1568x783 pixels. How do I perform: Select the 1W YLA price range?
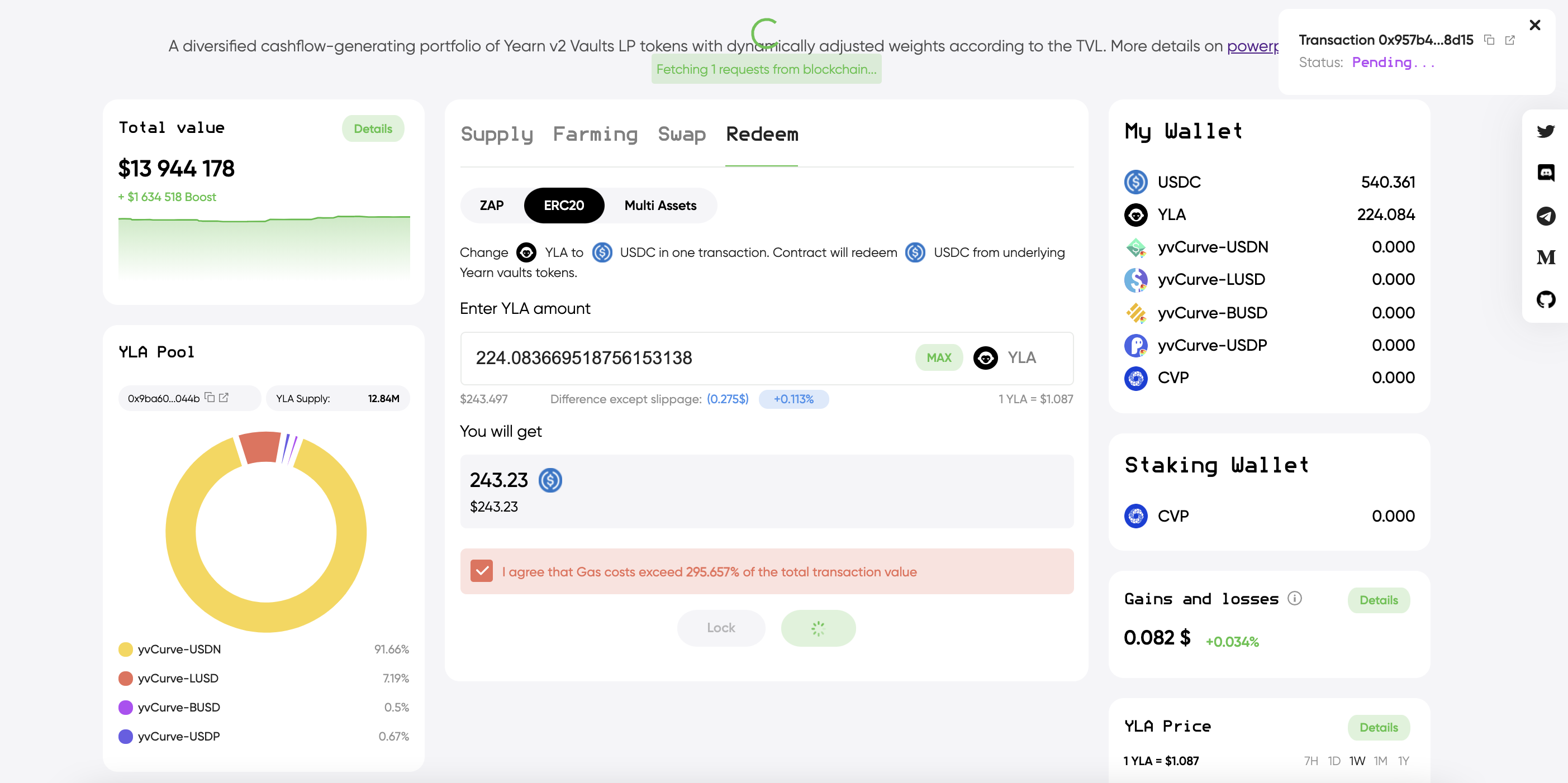tap(1357, 761)
